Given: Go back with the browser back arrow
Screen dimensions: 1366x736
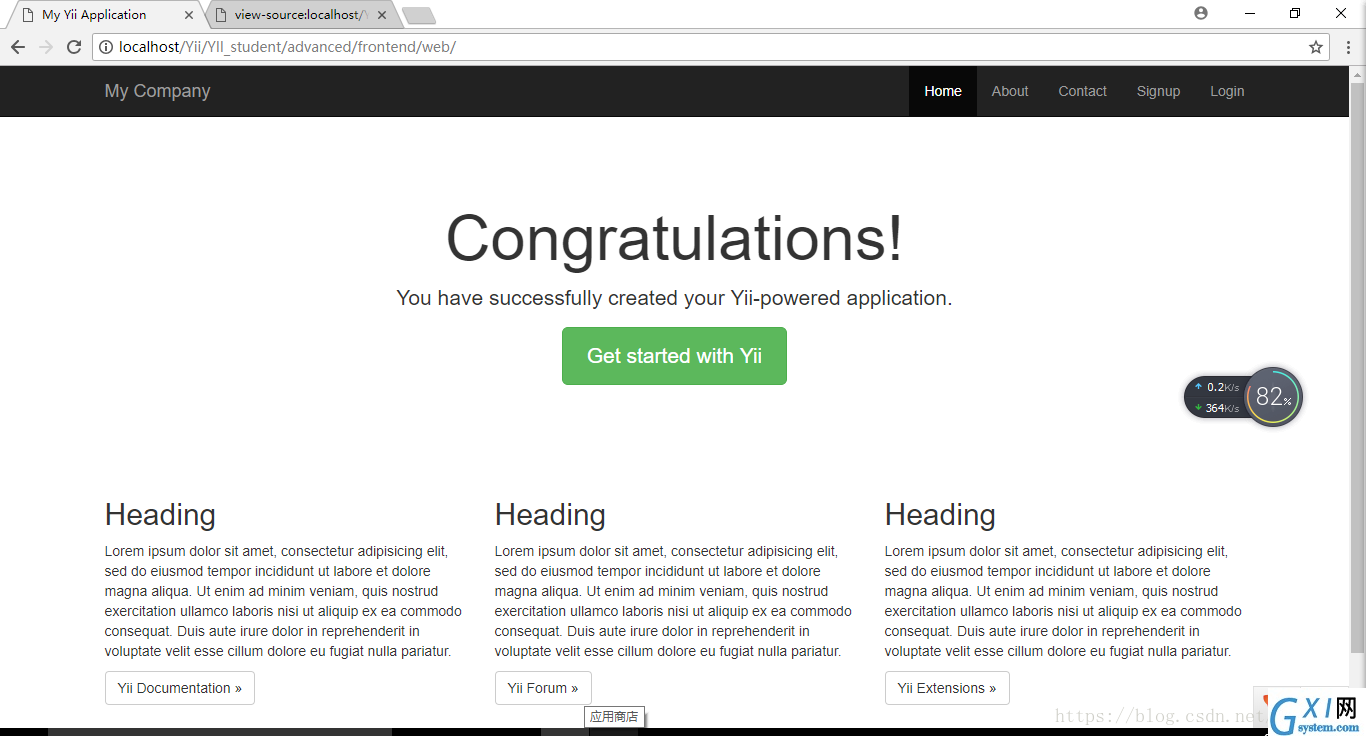Looking at the screenshot, I should point(18,47).
